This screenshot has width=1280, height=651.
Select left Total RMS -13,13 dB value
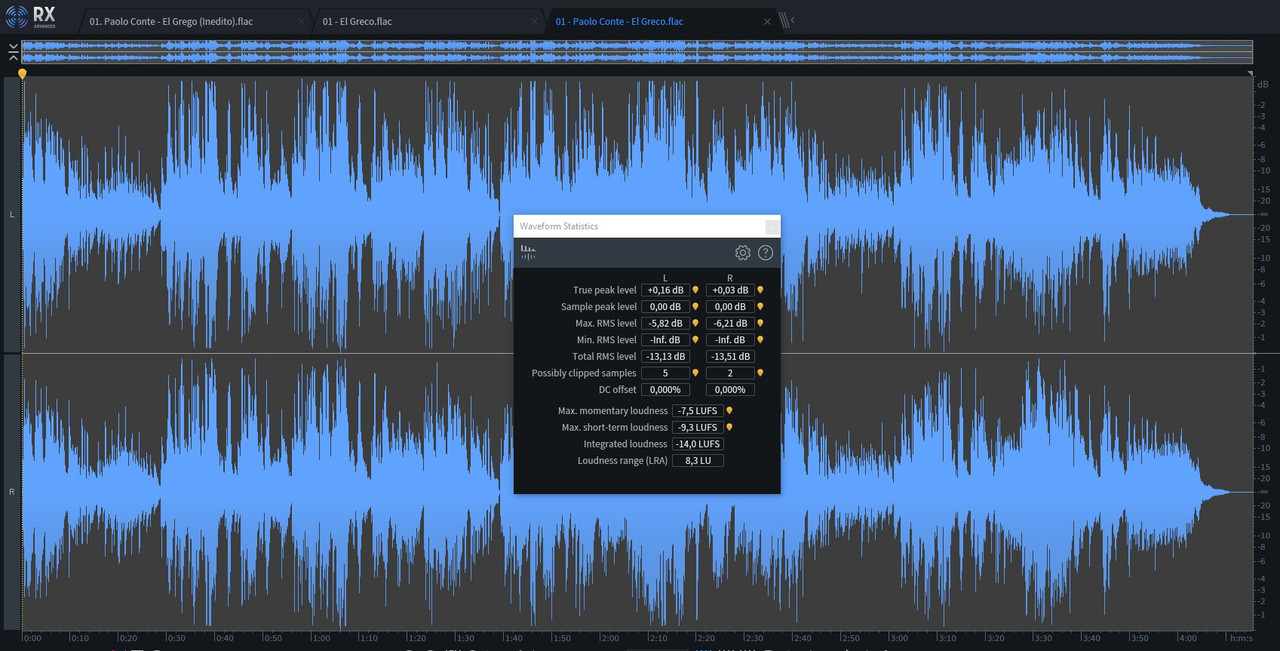tap(665, 356)
